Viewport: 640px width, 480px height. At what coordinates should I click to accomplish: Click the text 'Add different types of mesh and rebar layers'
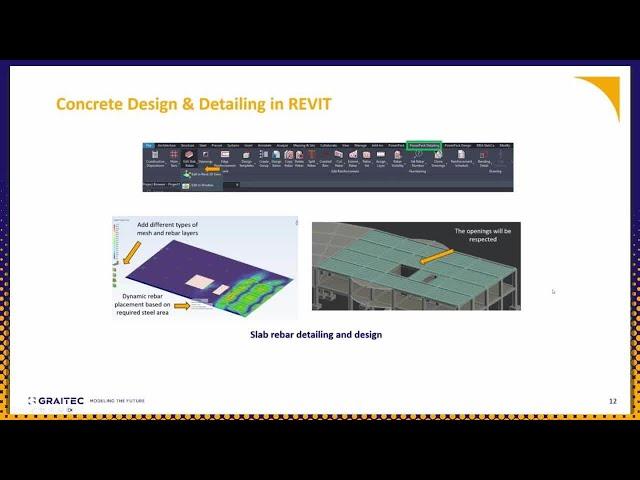coord(167,229)
